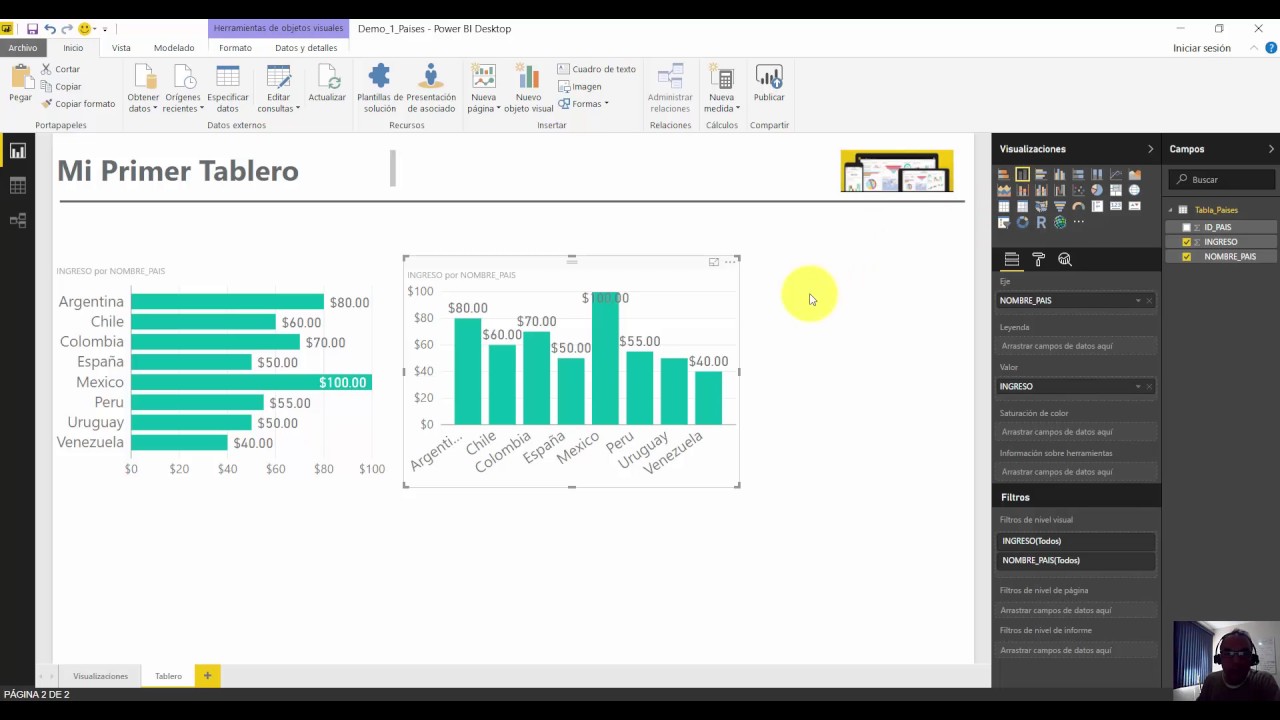Check the ID_PAIS field checkbox
Viewport: 1280px width, 720px height.
click(x=1187, y=227)
